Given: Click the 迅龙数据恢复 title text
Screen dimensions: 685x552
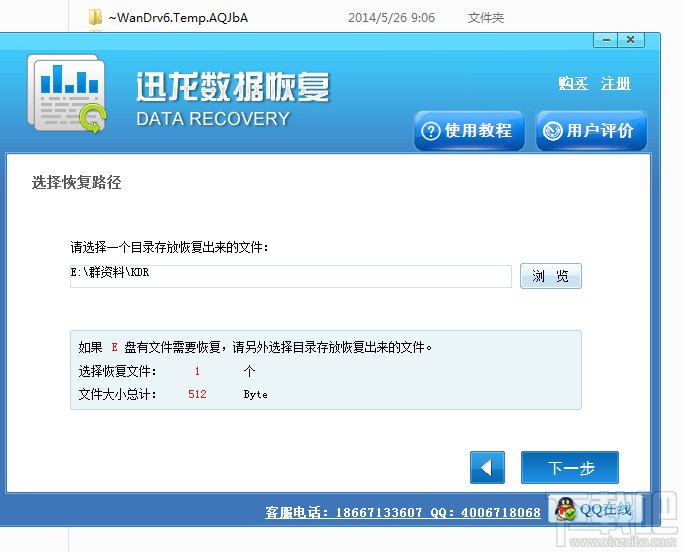Looking at the screenshot, I should pyautogui.click(x=233, y=86).
